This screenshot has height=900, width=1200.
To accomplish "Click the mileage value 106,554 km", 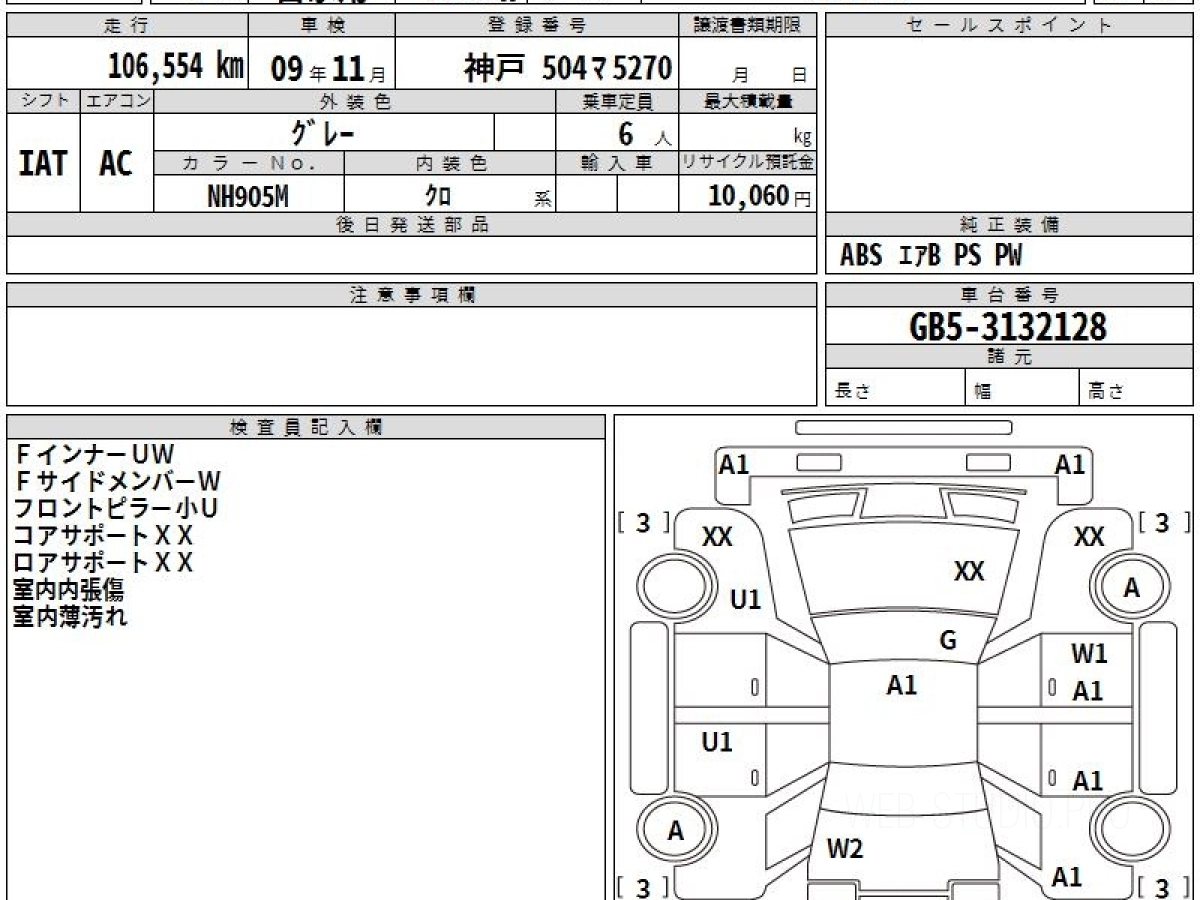I will 175,67.
